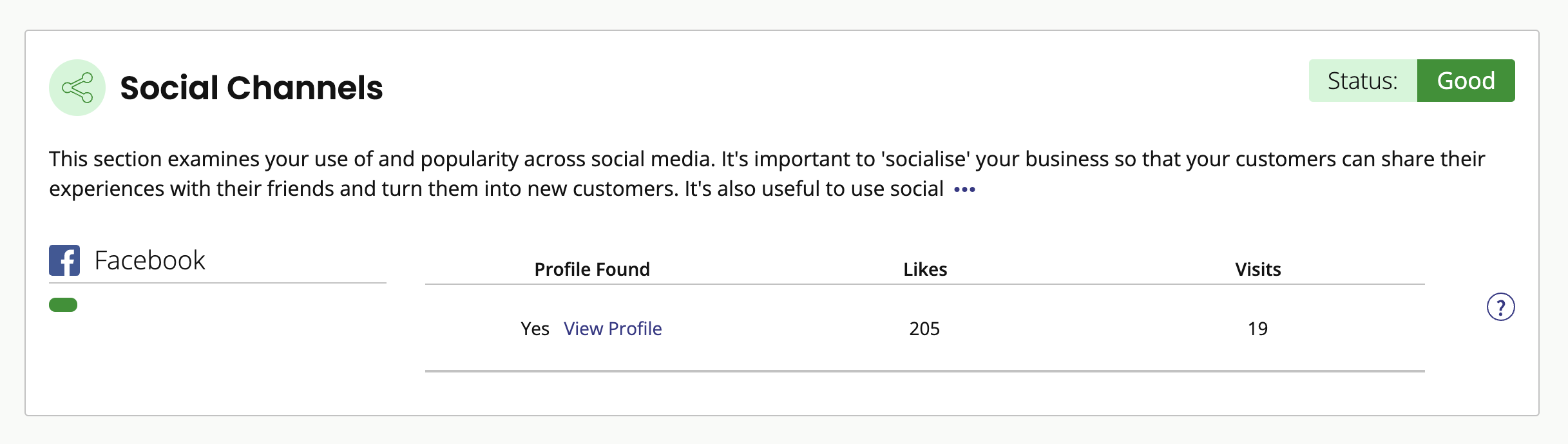Click the section description paragraph text
This screenshot has width=1568, height=444.
pyautogui.click(x=767, y=174)
